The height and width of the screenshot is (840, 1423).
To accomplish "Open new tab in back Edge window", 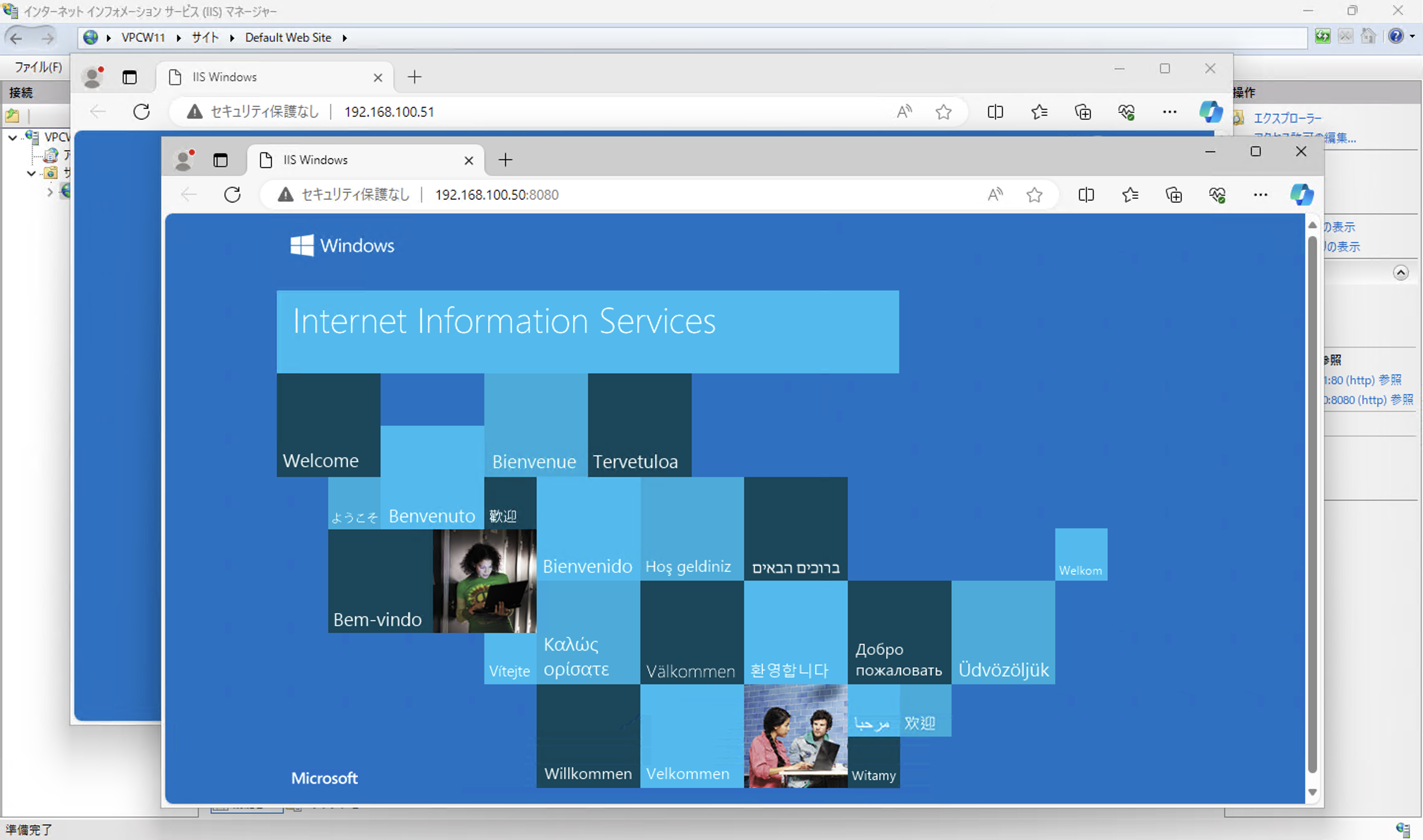I will point(415,77).
